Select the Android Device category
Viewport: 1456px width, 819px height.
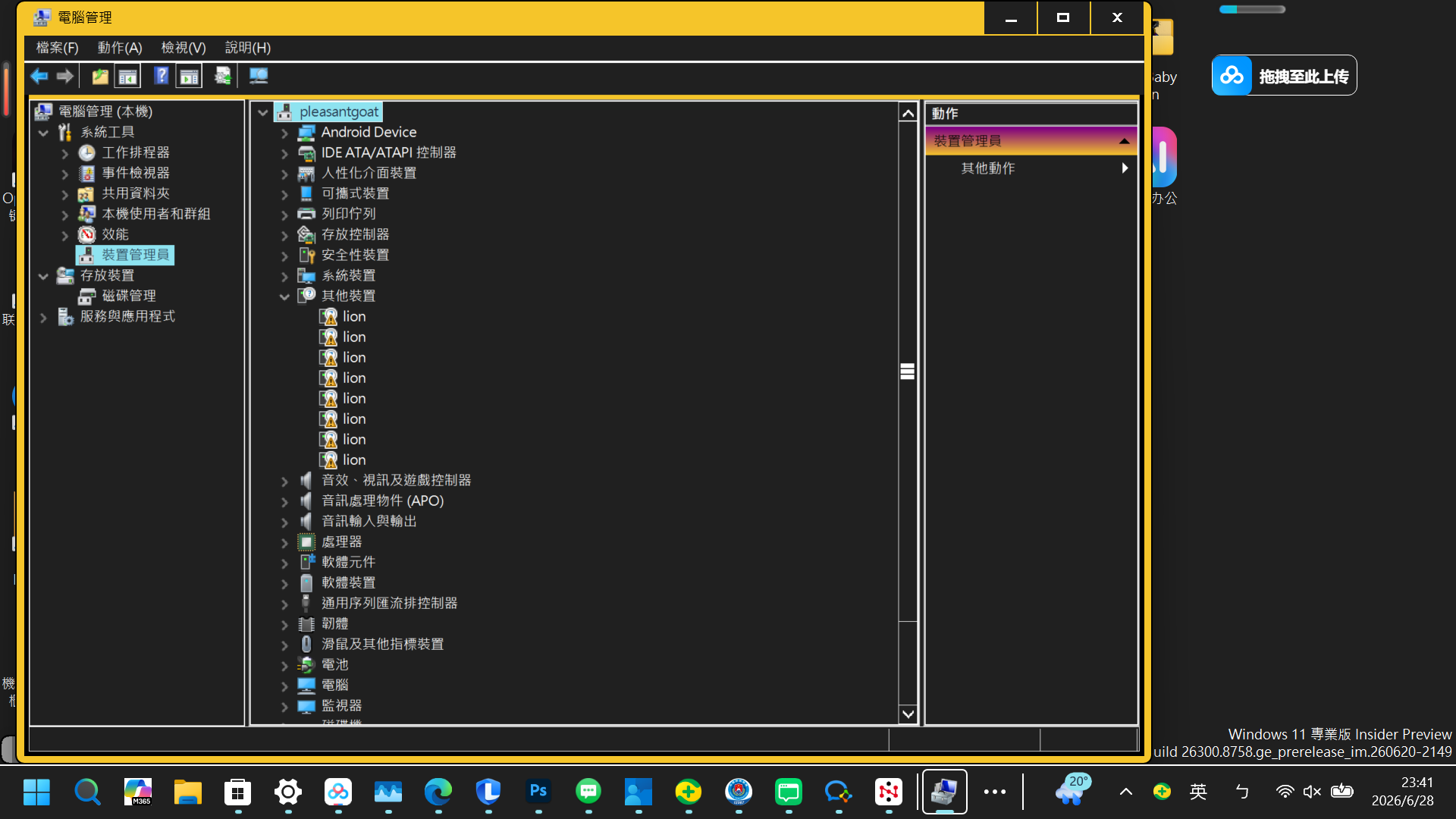click(369, 132)
